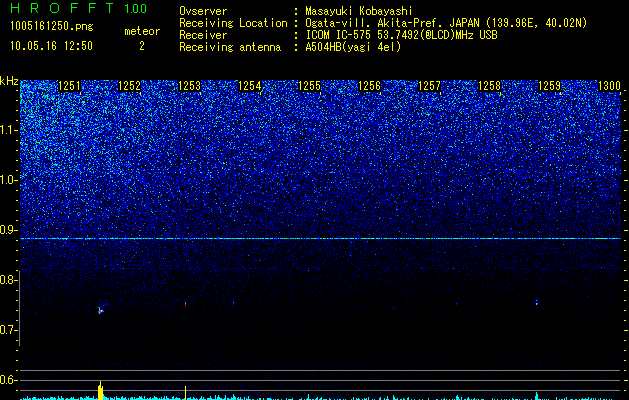Viewport: 629px width, 400px height.
Task: Click the 1255 time marker
Action: pyautogui.click(x=310, y=86)
